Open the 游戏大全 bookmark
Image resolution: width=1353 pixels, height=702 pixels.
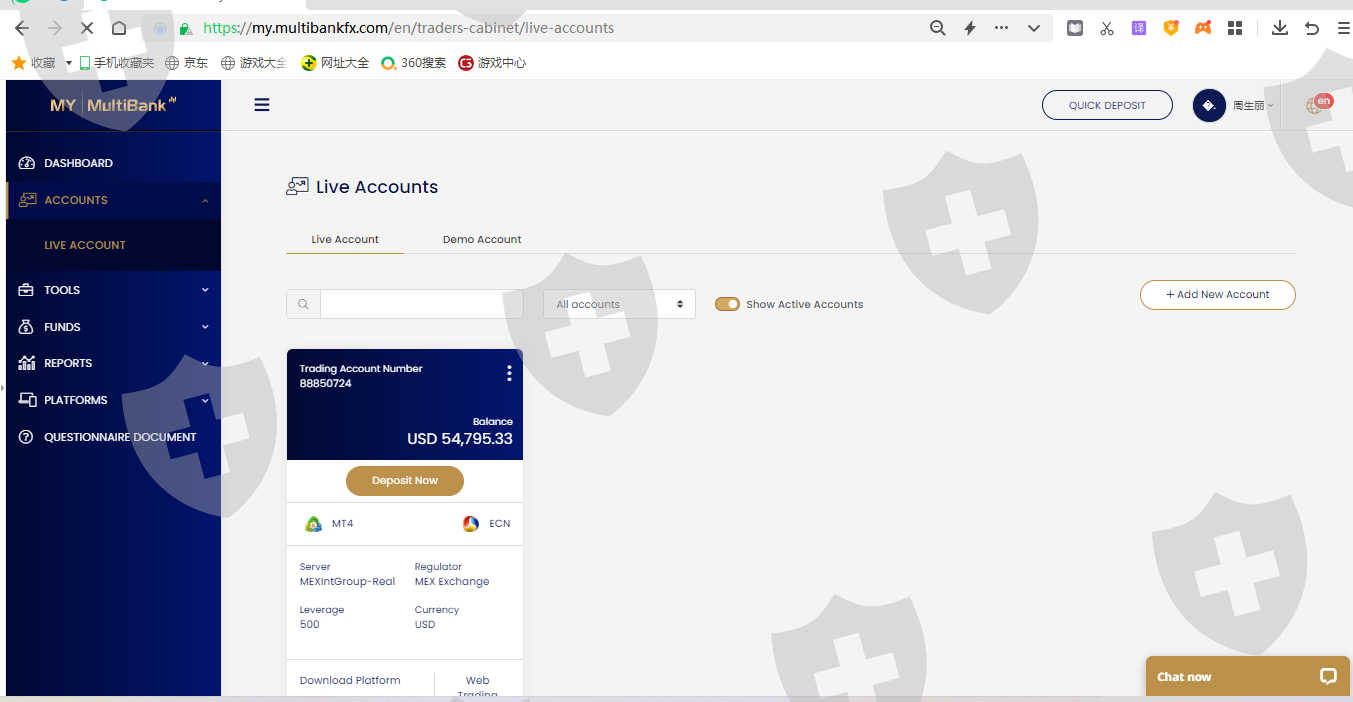coord(254,63)
